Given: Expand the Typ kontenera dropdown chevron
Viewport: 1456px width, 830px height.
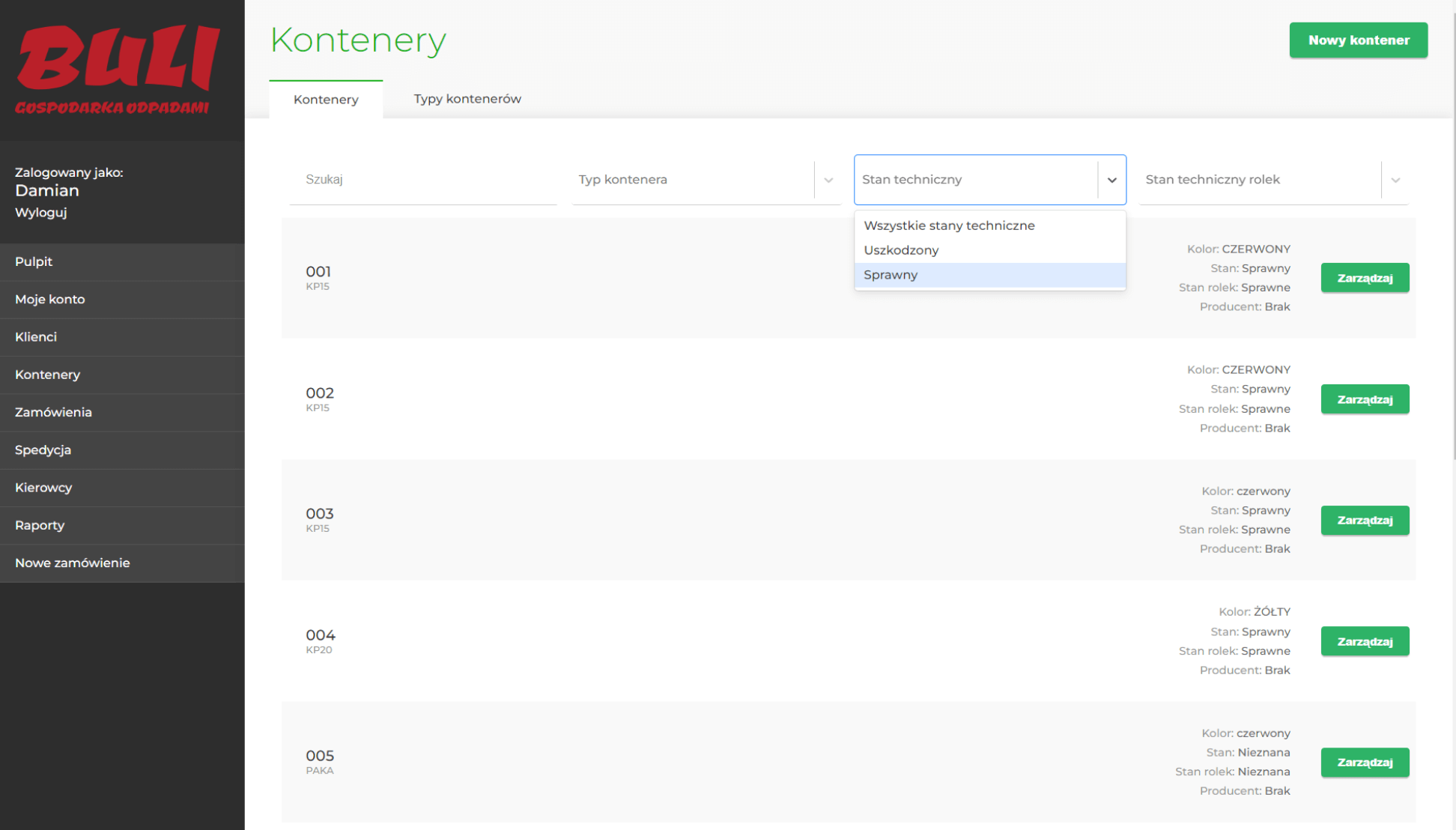Looking at the screenshot, I should [828, 180].
